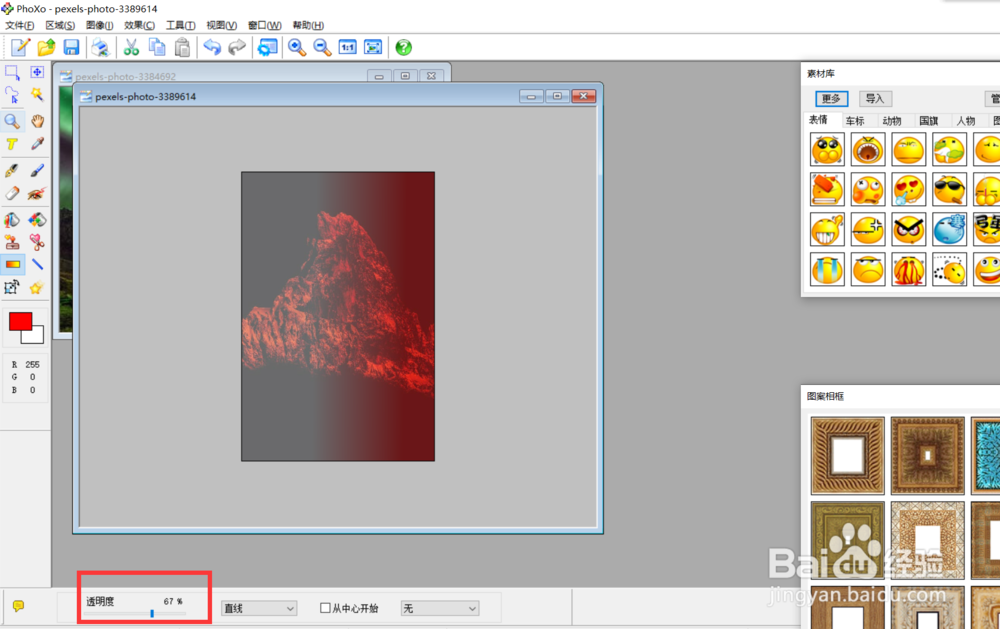Select the crop rotate transform tool

[x=12, y=288]
